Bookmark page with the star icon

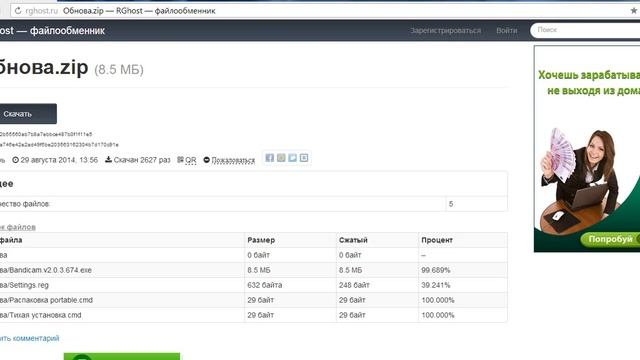click(x=633, y=11)
